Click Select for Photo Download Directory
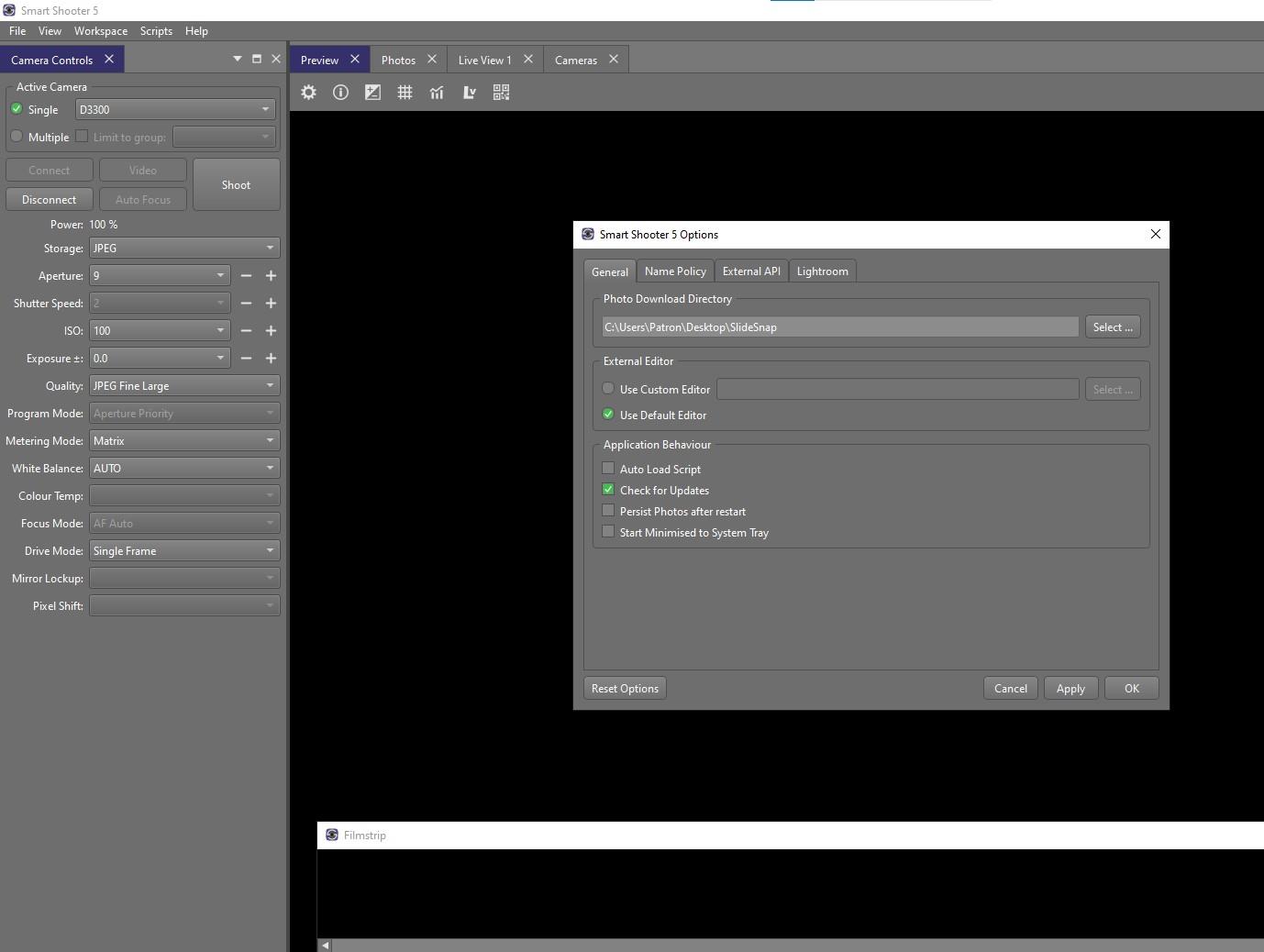 coord(1113,327)
